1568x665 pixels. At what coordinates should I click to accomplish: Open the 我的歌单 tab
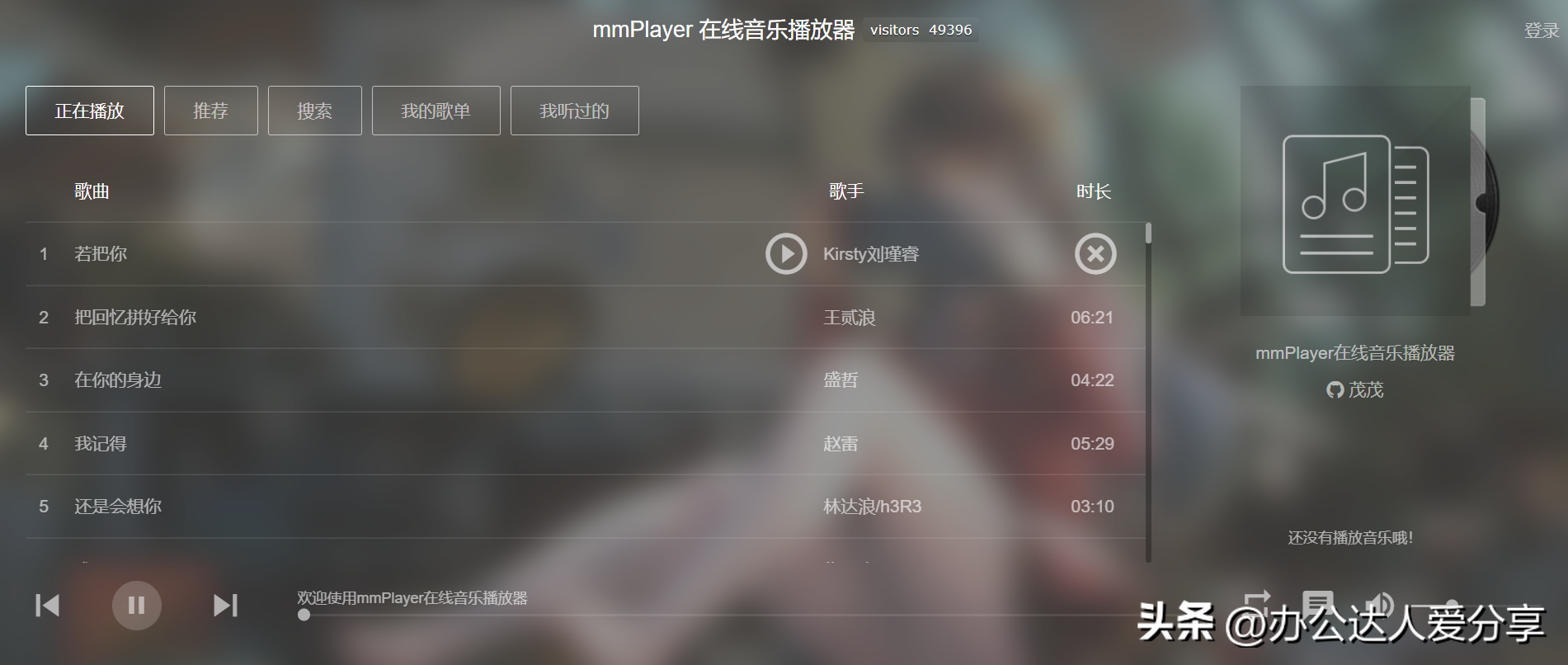click(436, 111)
